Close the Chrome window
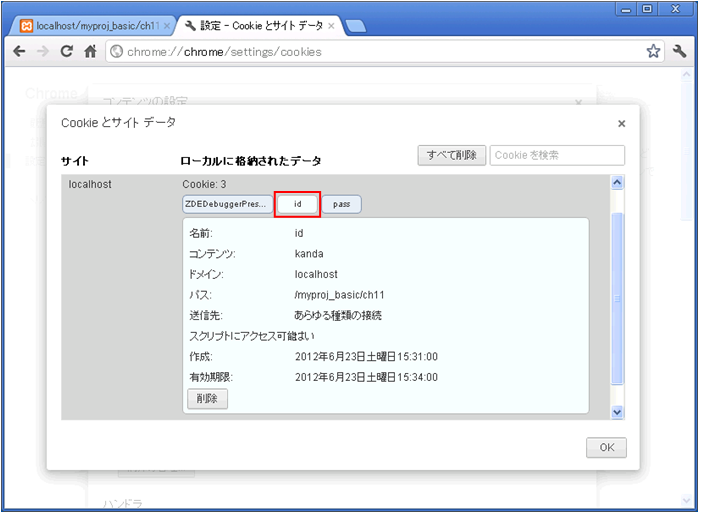The width and height of the screenshot is (701, 516). pyautogui.click(x=675, y=9)
